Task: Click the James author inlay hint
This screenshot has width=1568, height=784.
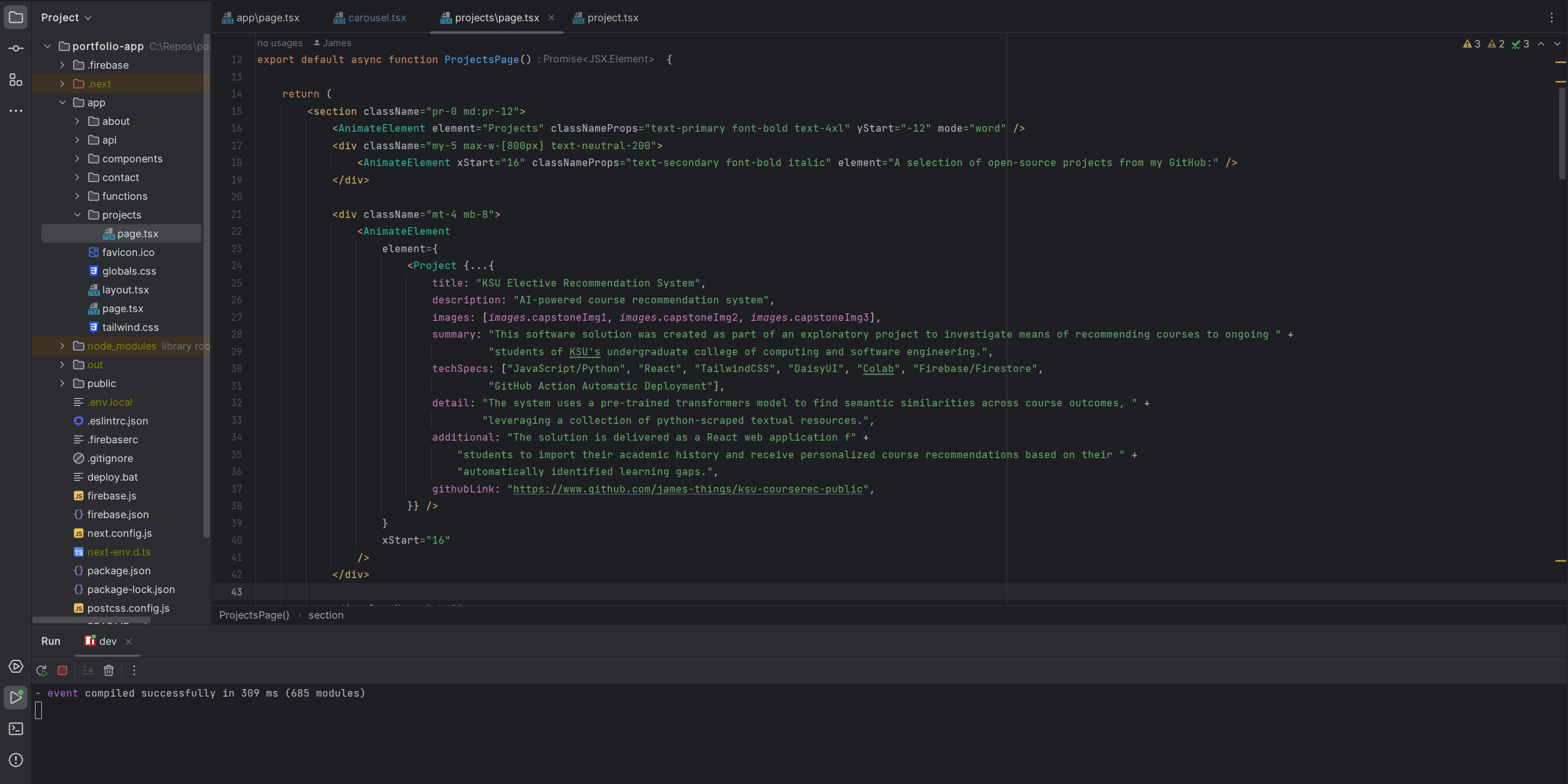Action: (332, 43)
